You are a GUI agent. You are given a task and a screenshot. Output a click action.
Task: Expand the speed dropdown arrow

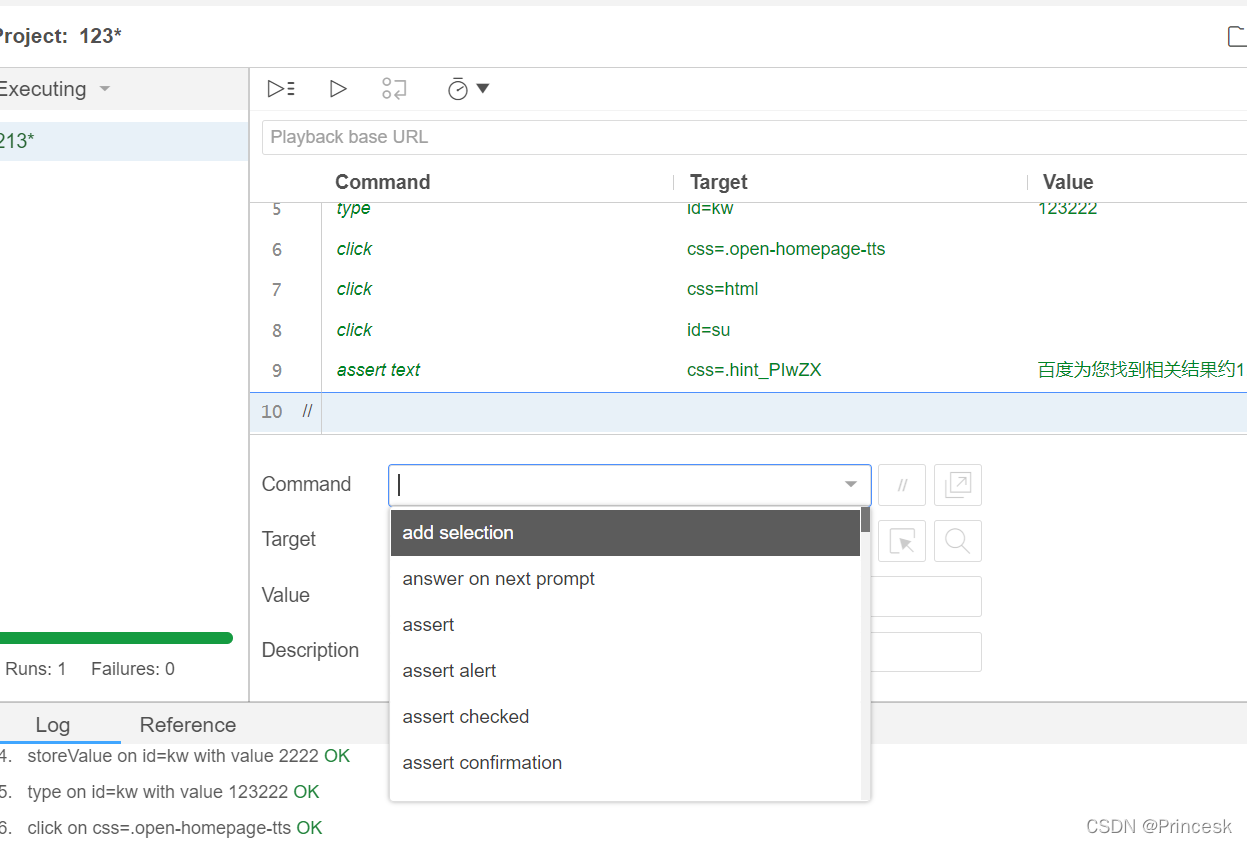point(483,88)
